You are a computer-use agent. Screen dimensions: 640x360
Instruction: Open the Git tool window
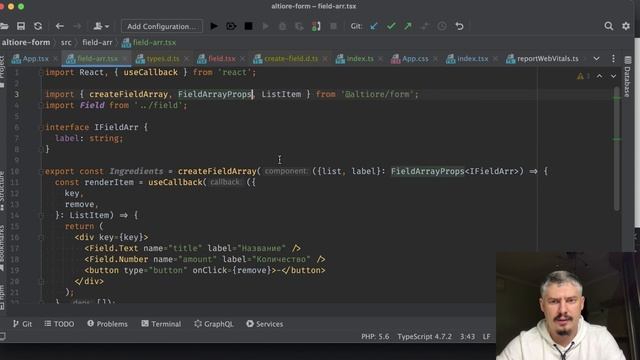(x=22, y=324)
